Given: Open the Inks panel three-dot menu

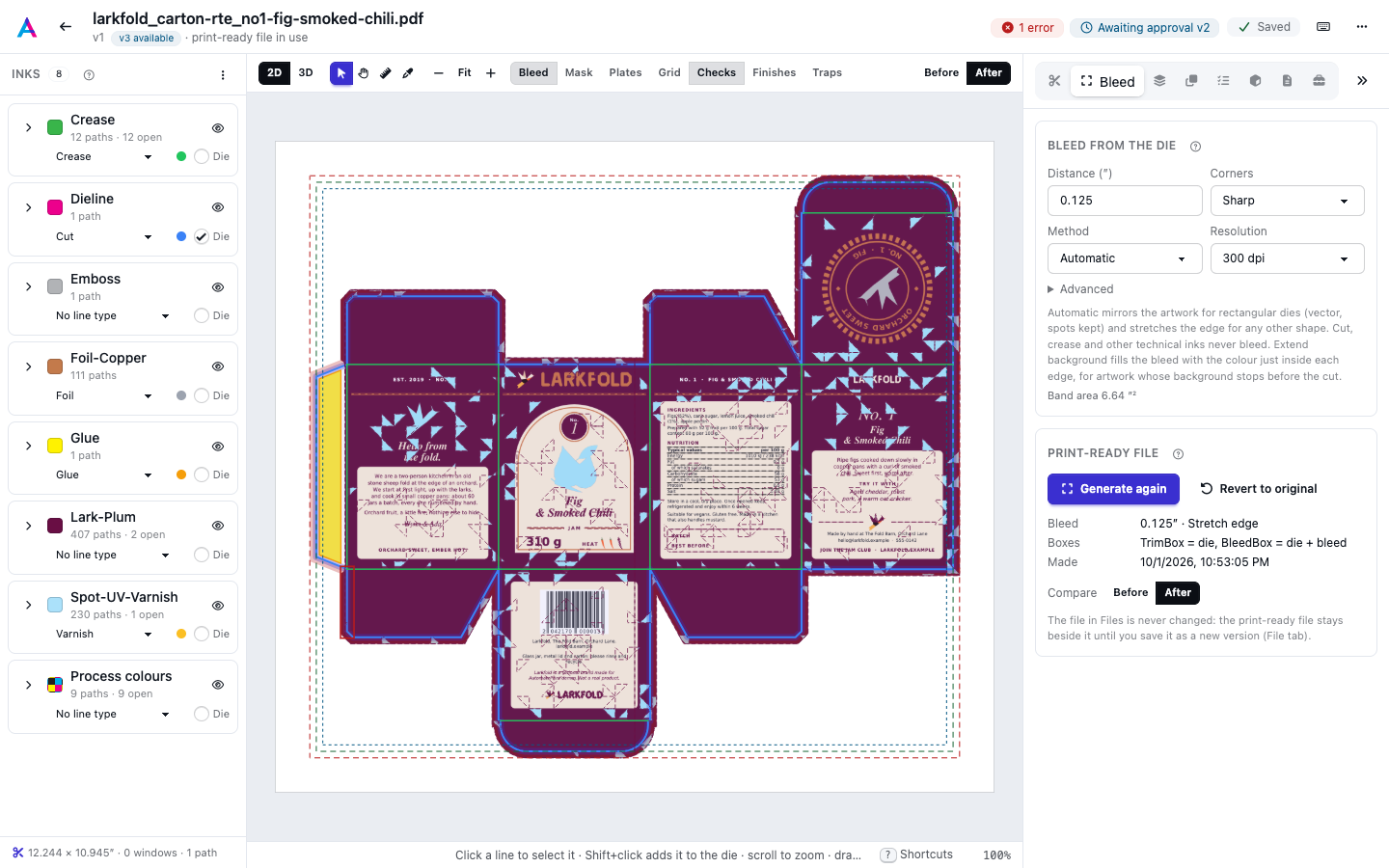Looking at the screenshot, I should (223, 75).
